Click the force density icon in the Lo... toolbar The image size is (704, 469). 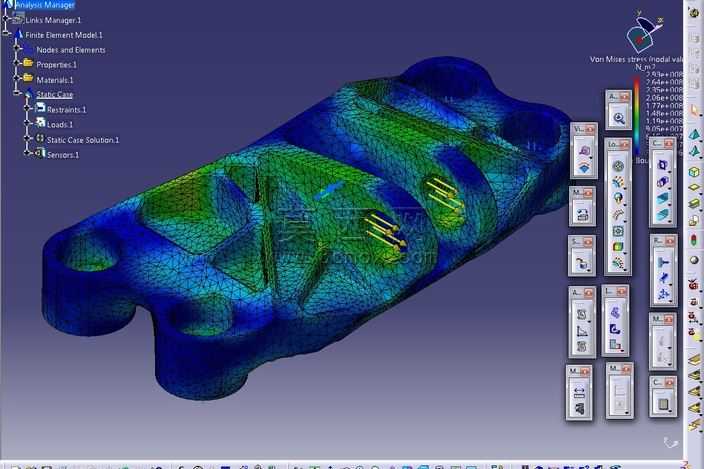(x=618, y=215)
